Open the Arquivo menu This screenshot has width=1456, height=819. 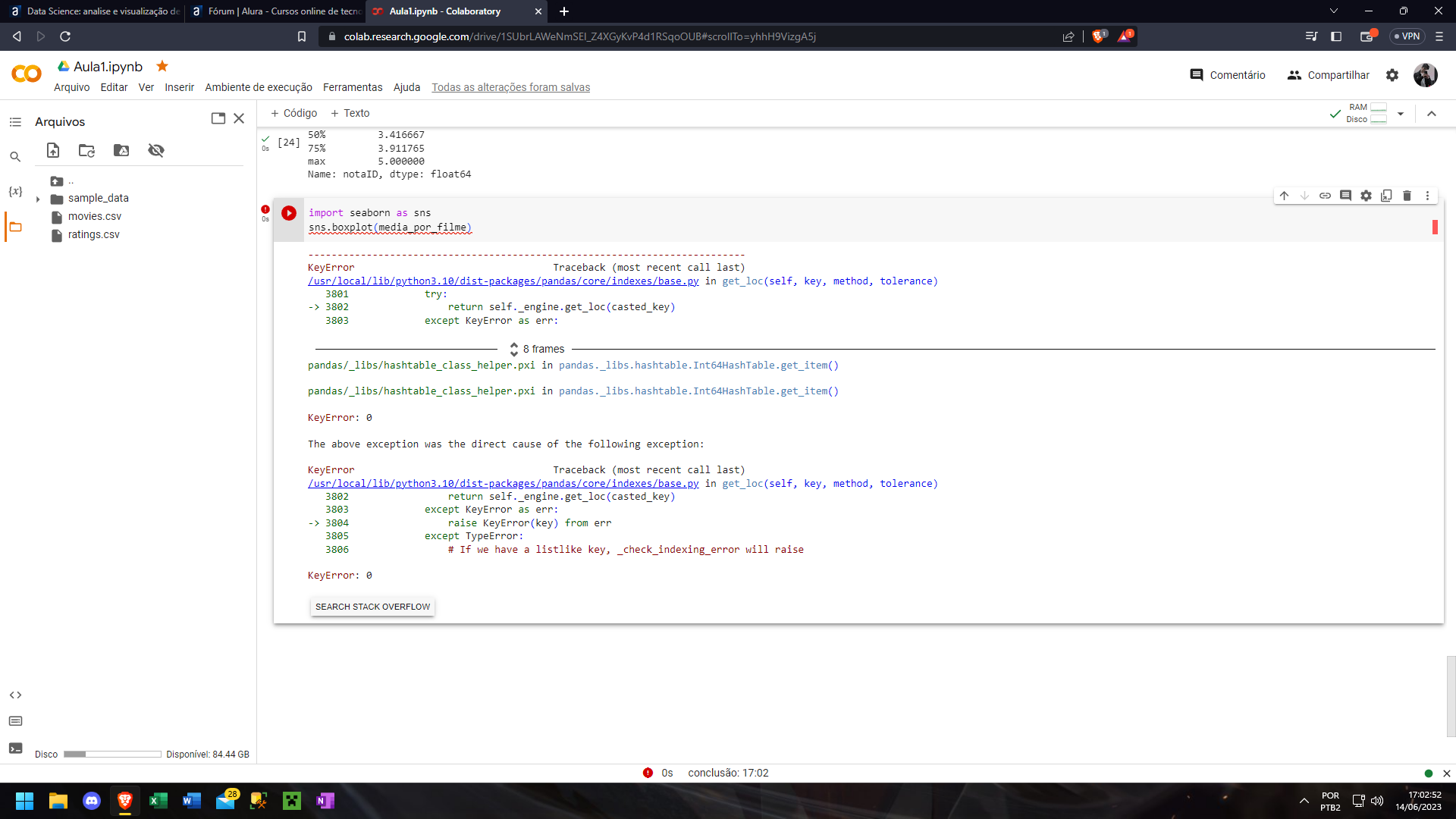click(x=72, y=87)
